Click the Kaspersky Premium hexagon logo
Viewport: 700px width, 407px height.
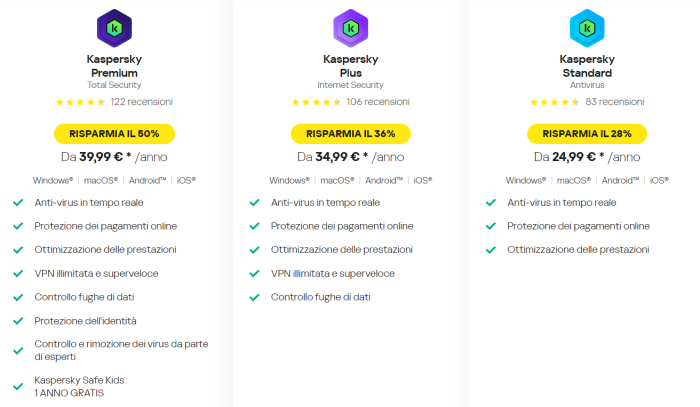113,27
